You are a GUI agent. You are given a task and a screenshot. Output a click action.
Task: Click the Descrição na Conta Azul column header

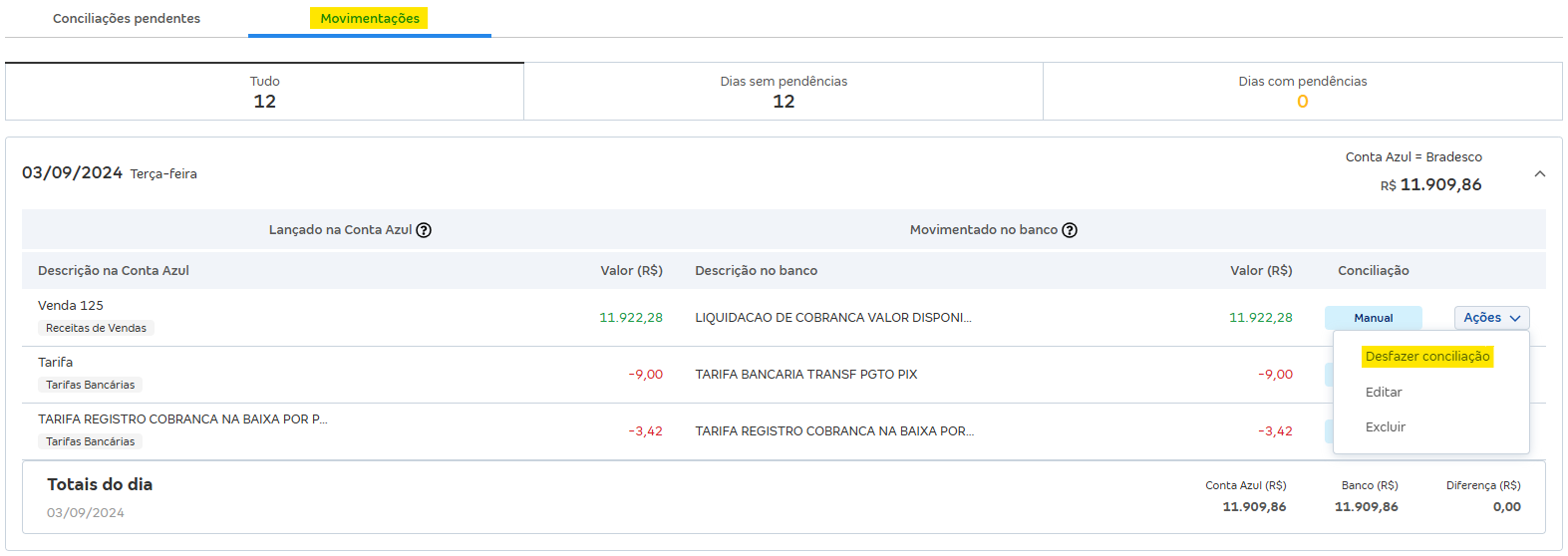click(x=114, y=271)
